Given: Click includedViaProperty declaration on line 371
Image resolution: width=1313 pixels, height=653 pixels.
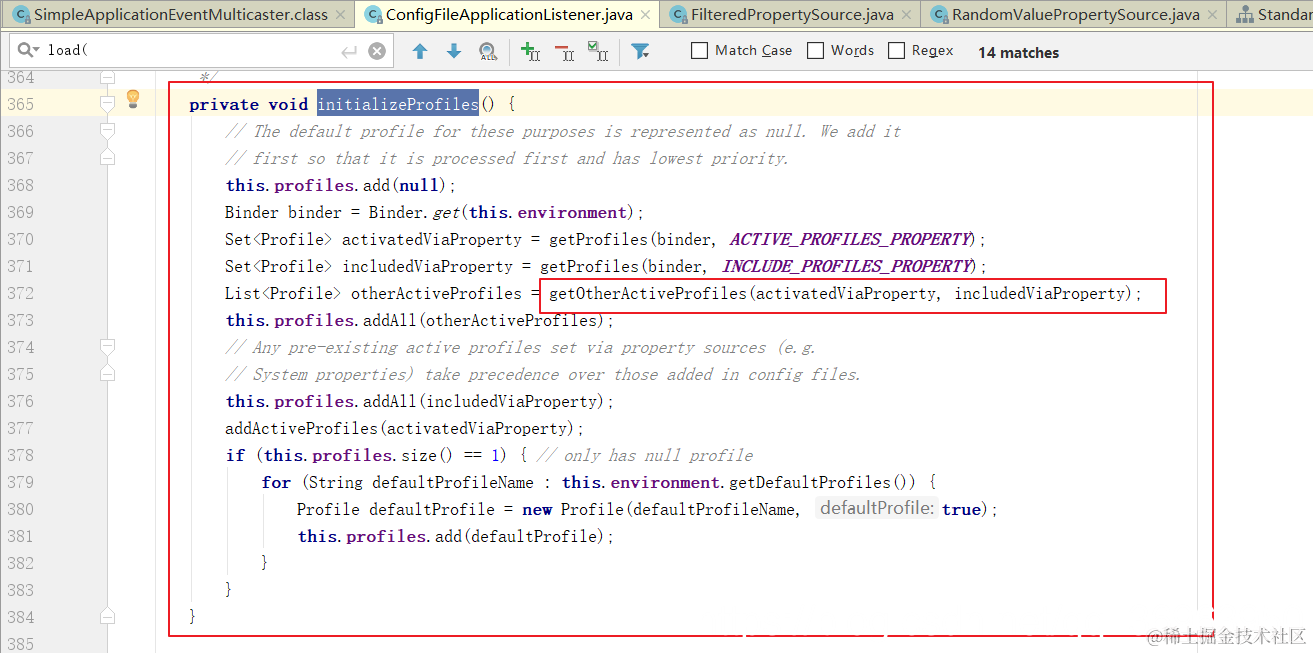Looking at the screenshot, I should pyautogui.click(x=428, y=266).
